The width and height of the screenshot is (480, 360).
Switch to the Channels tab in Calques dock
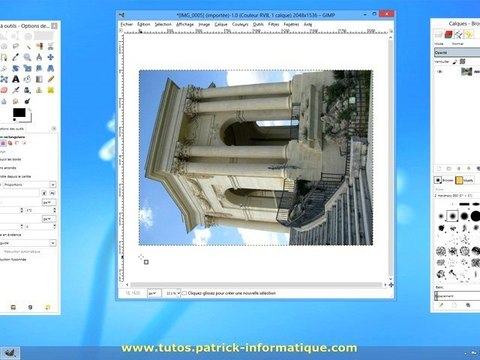click(448, 34)
